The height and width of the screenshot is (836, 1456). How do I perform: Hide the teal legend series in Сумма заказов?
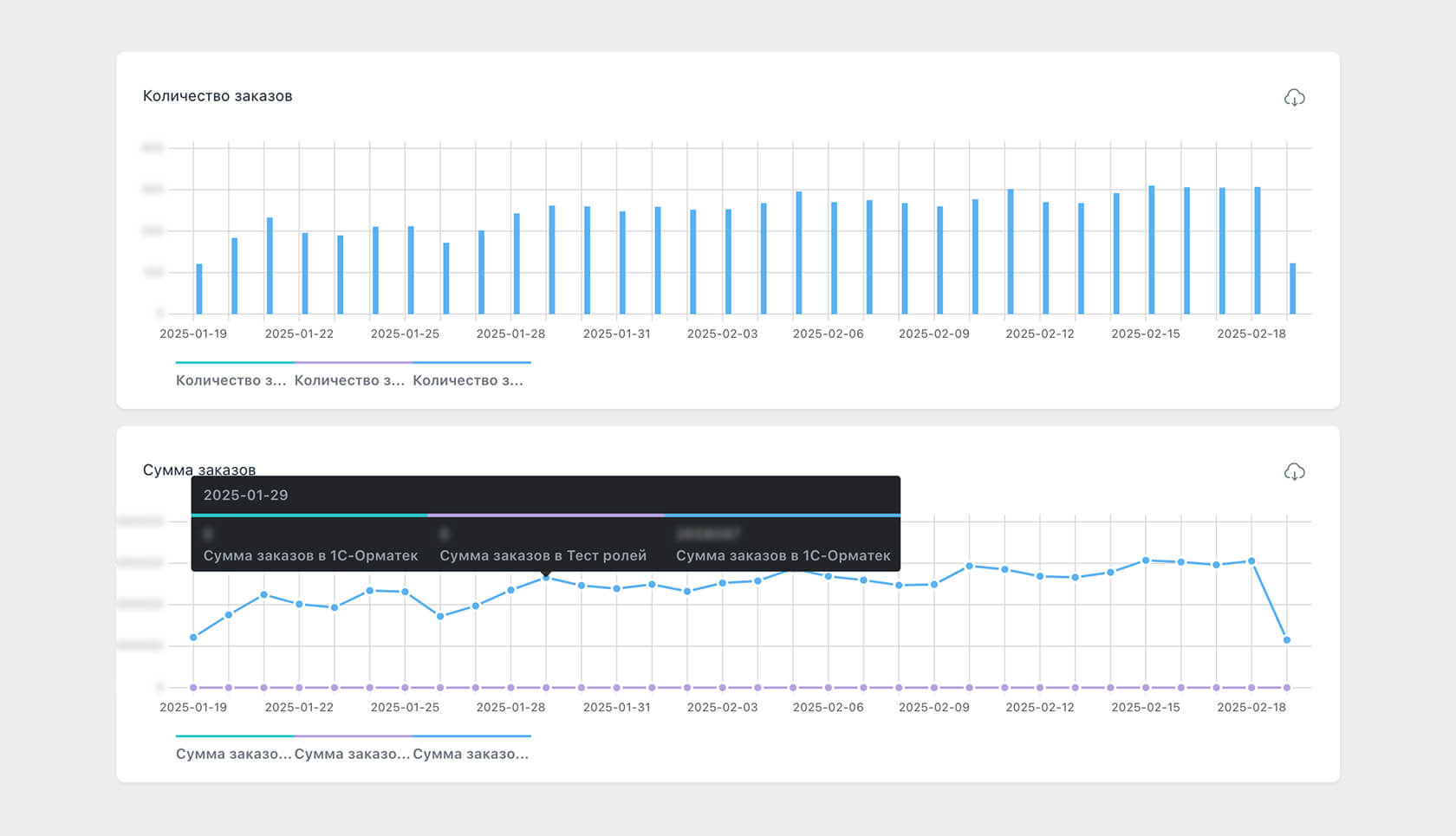pyautogui.click(x=232, y=754)
